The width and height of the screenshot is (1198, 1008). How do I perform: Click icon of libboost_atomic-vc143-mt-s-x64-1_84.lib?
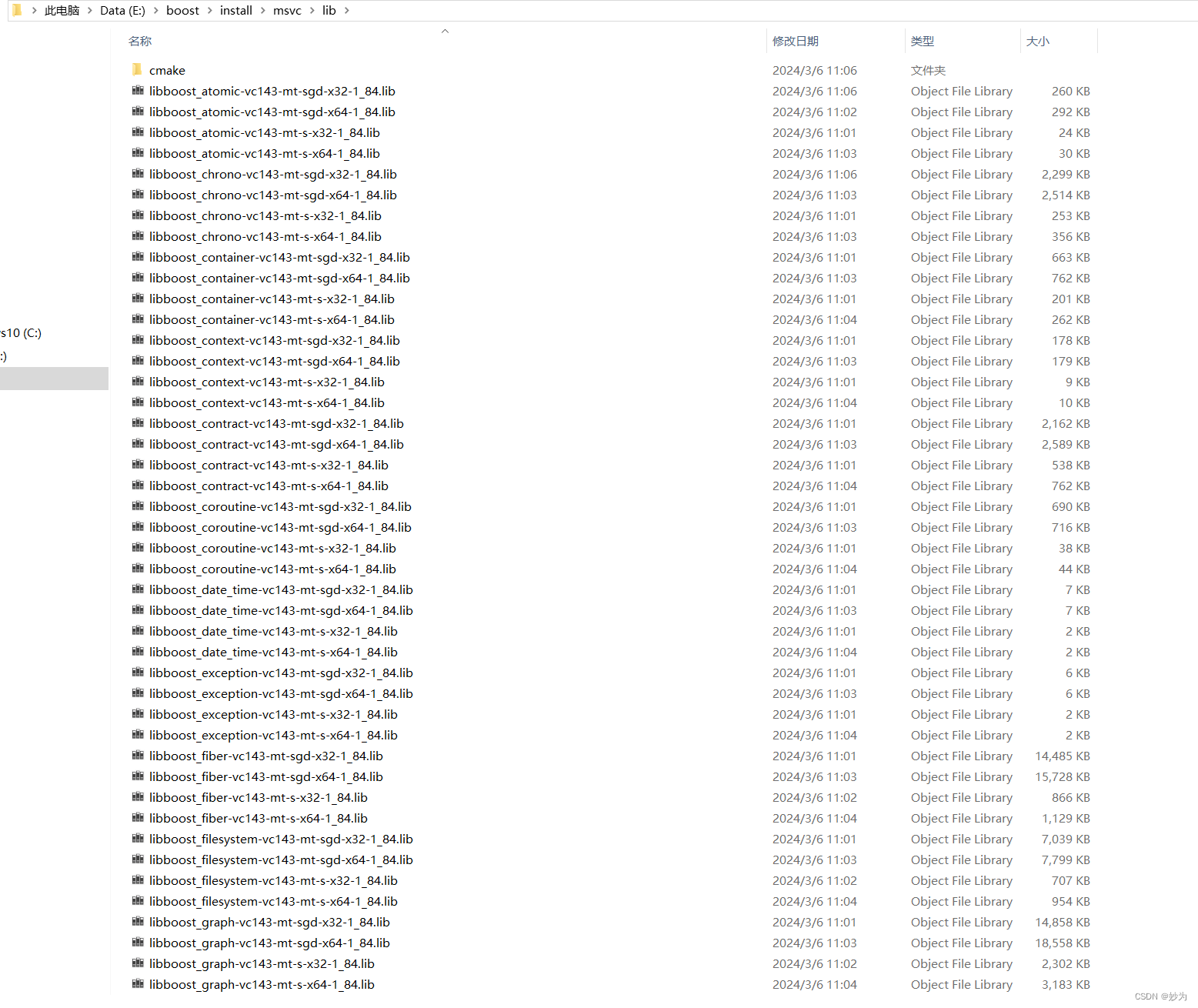pos(138,152)
